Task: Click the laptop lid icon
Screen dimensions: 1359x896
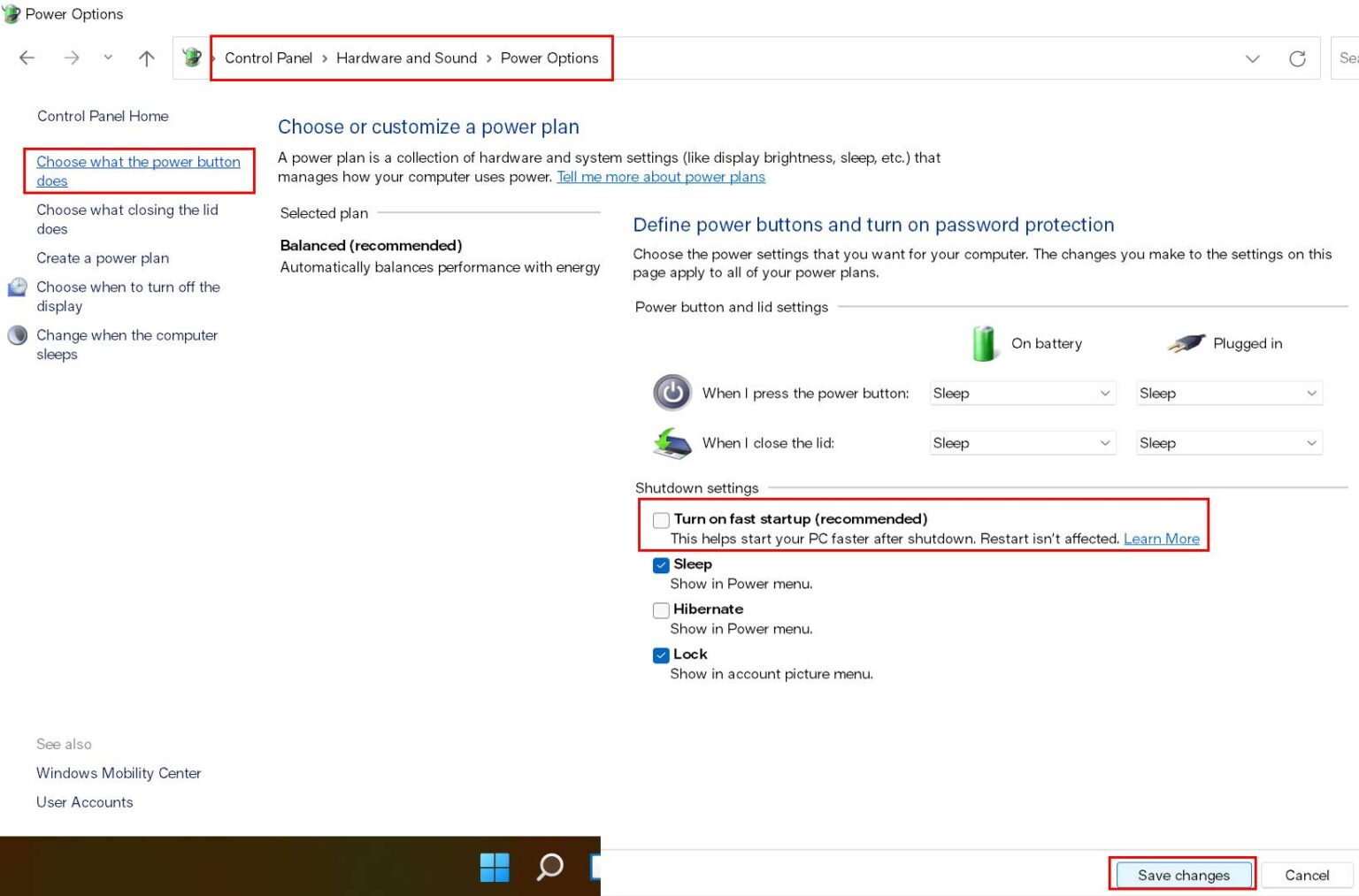Action: click(x=672, y=443)
